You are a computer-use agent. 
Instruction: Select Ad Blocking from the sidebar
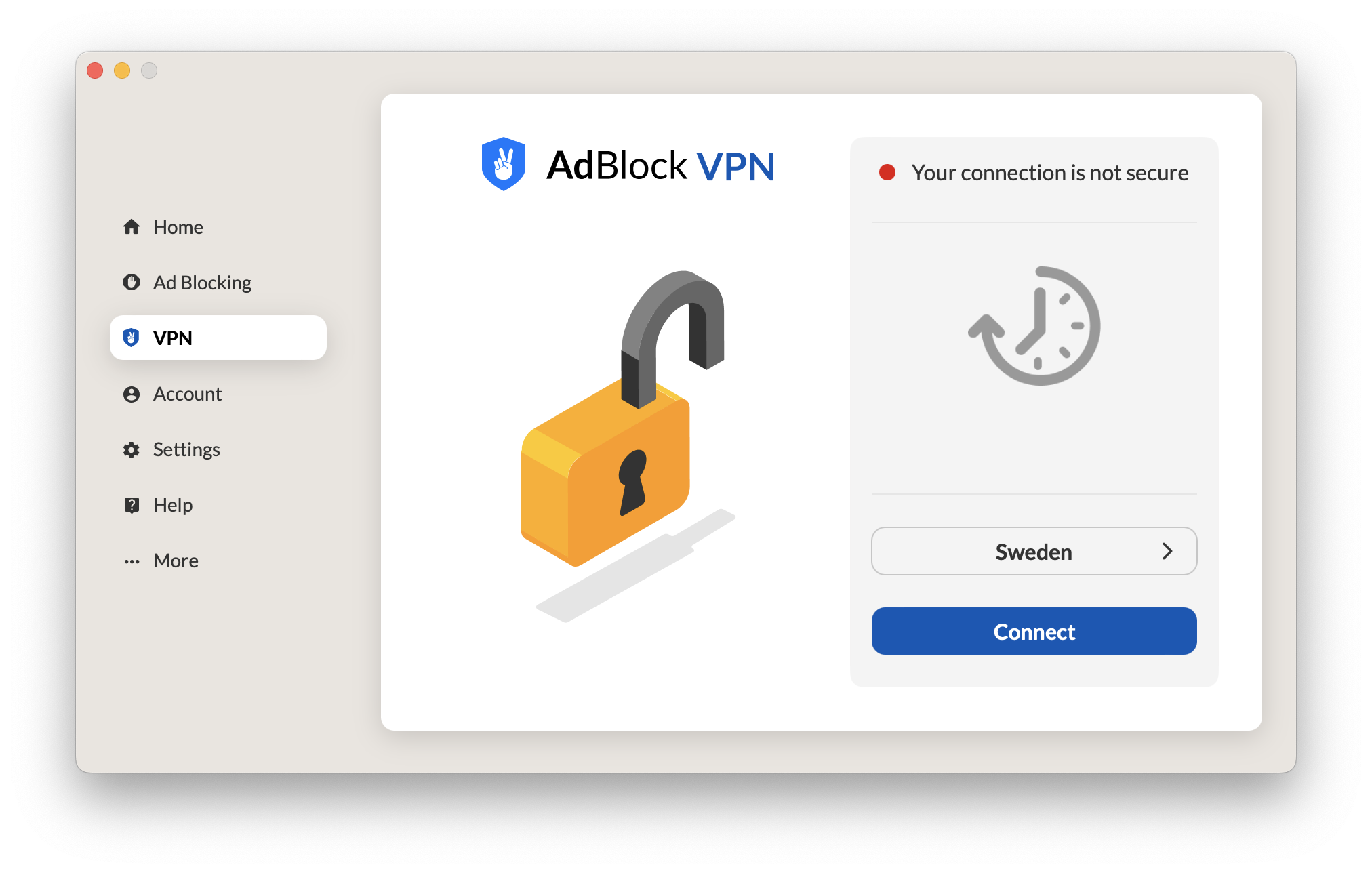[x=202, y=283]
